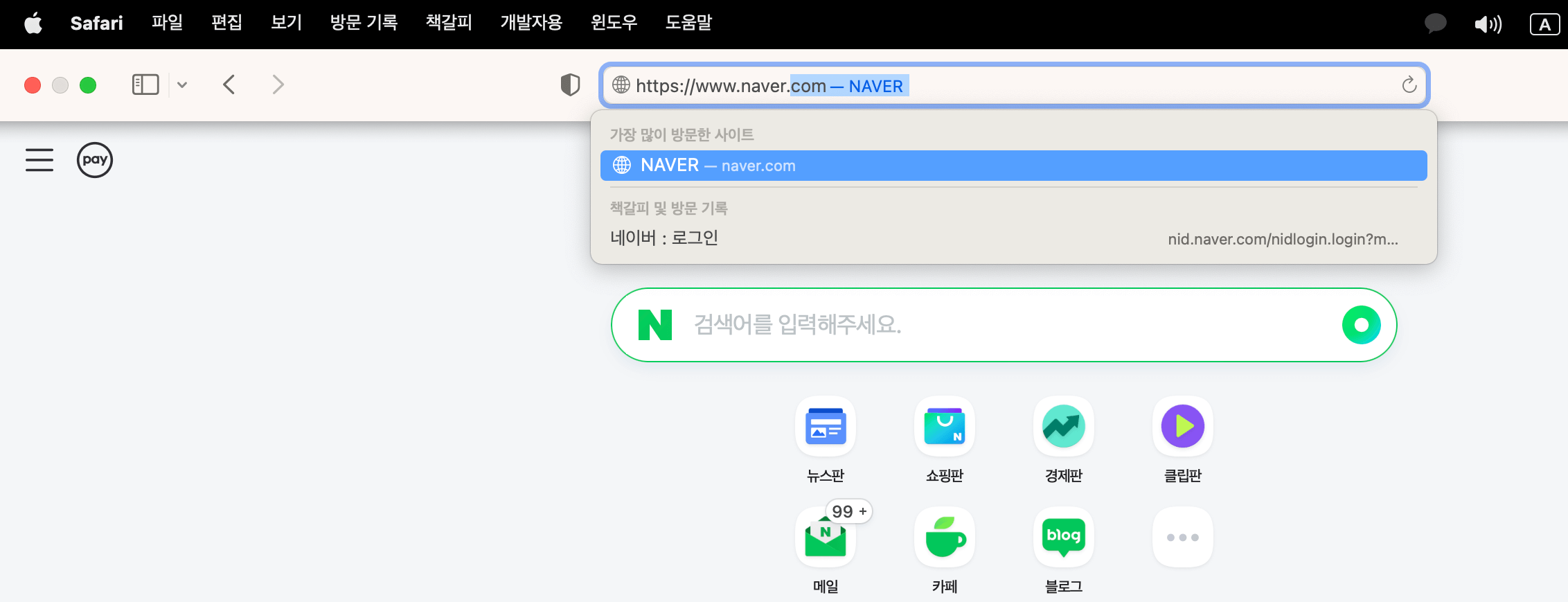Screen dimensions: 1568x602
Task: Select the NAVER — naver.com suggestion
Action: (1013, 166)
